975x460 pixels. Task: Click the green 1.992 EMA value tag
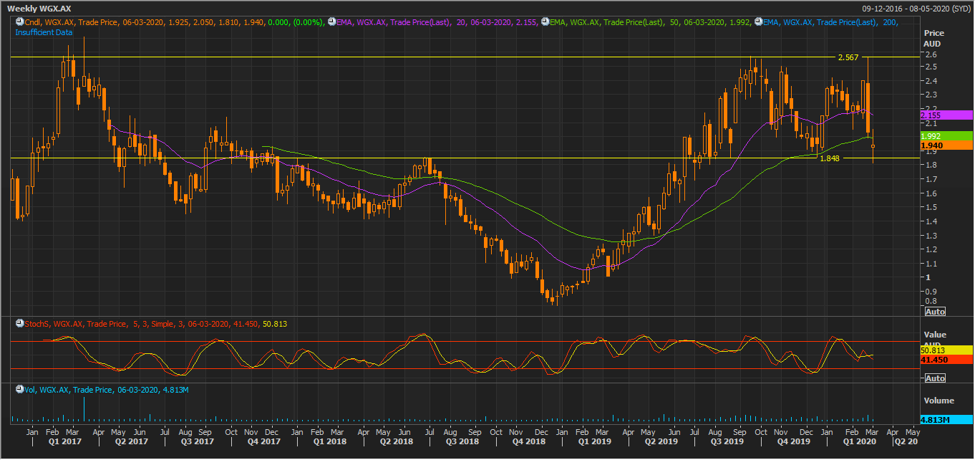coord(945,136)
